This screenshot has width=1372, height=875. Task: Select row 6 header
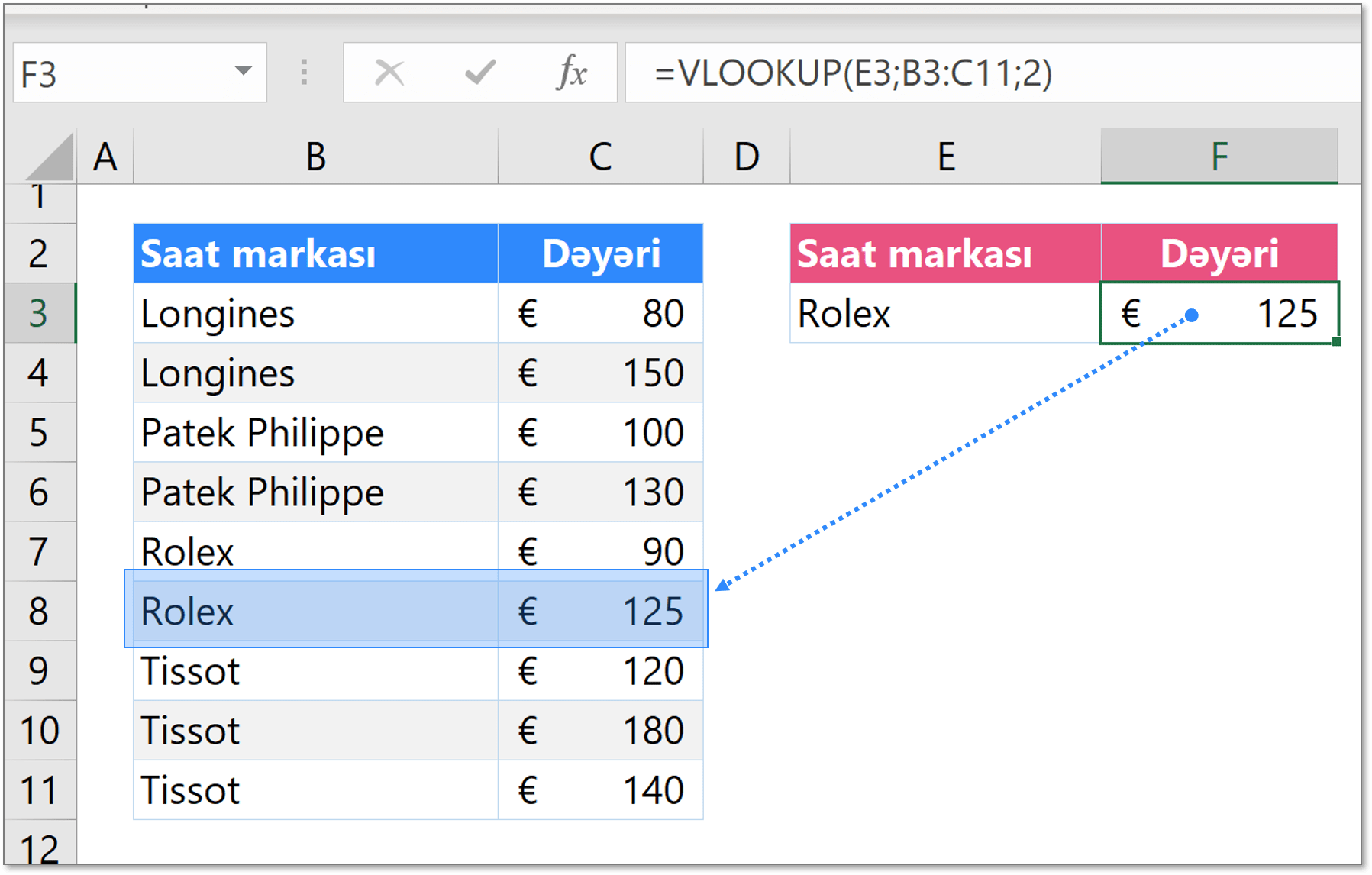pos(40,492)
